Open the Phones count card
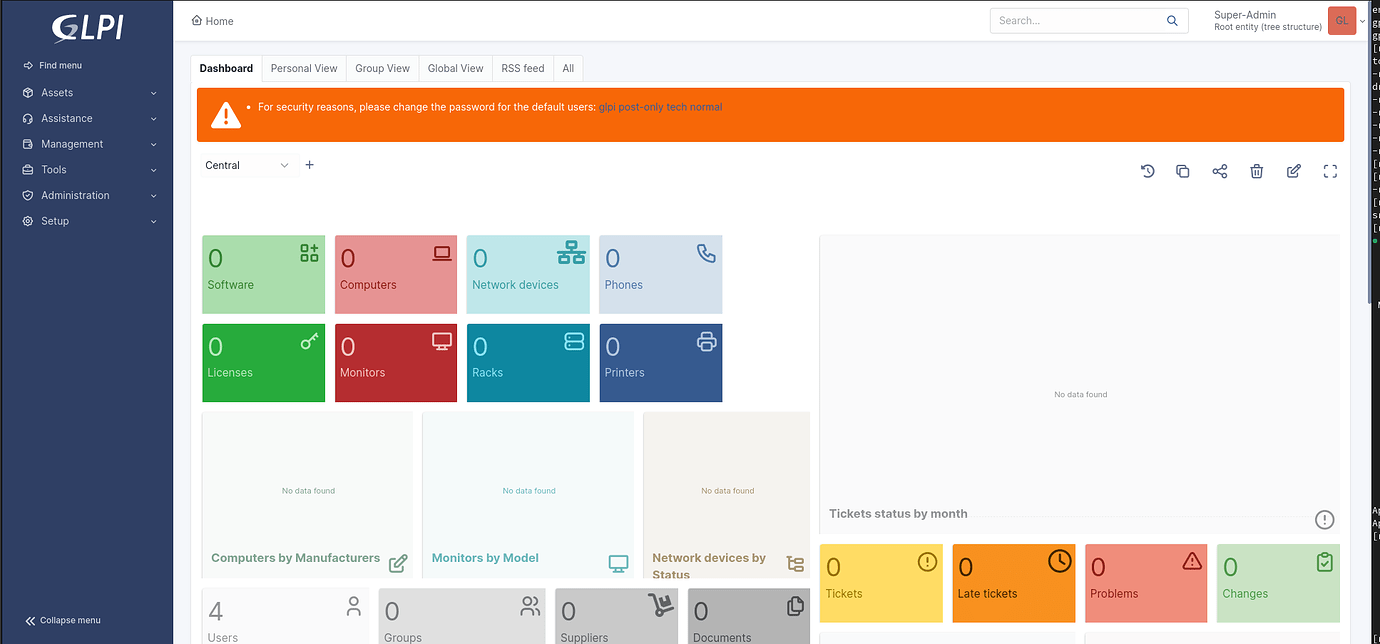This screenshot has width=1380, height=644. coord(661,274)
